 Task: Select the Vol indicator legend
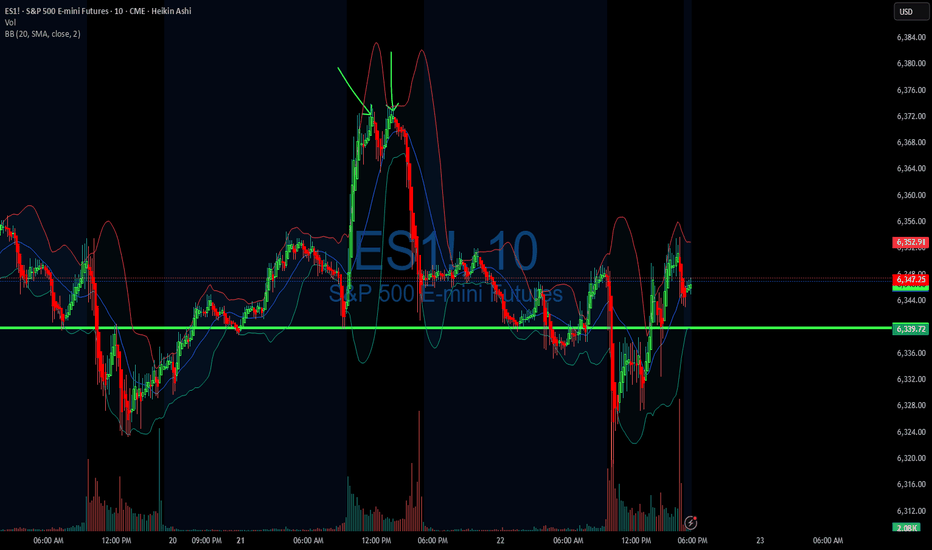[x=10, y=23]
